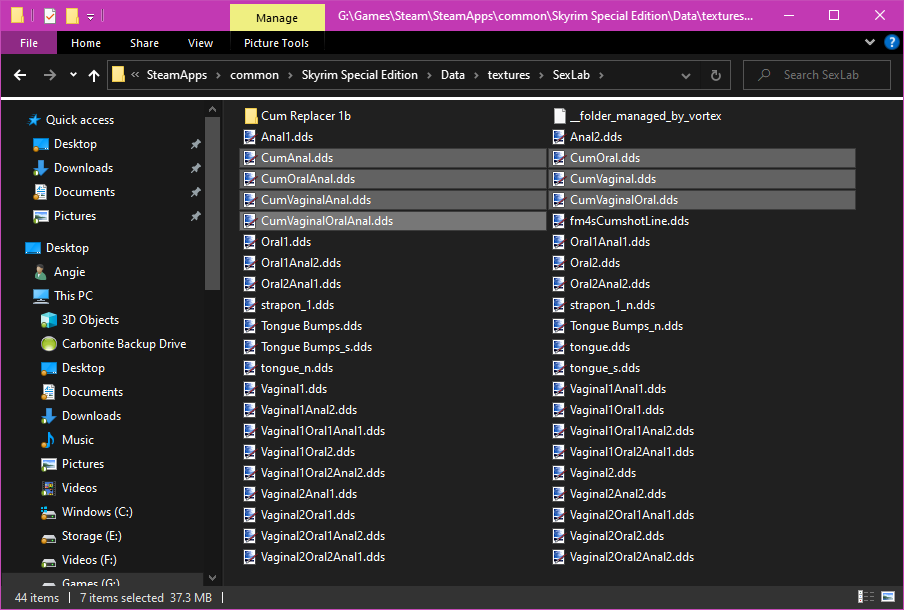Select the Tongue Bumps_n.dds file name

point(626,326)
